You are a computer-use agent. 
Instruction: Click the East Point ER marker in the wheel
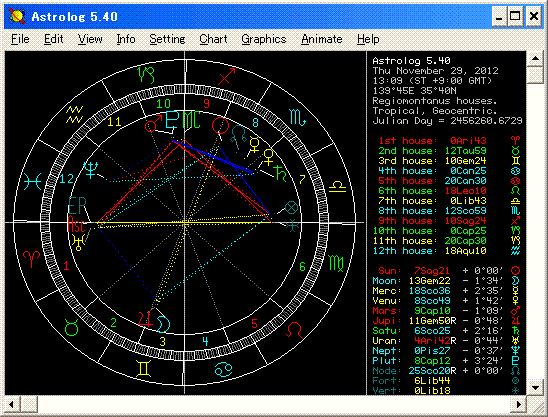point(77,206)
